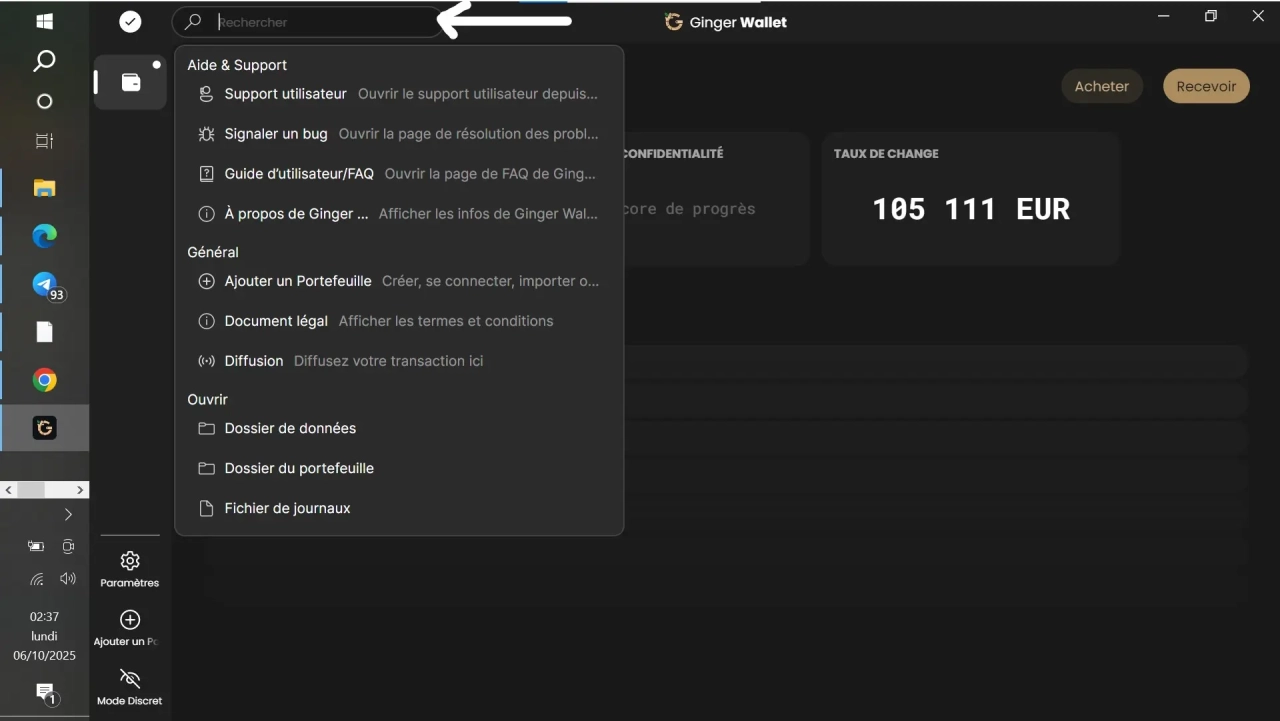
Task: Open Dossier du portefeuille entry
Action: 399,468
